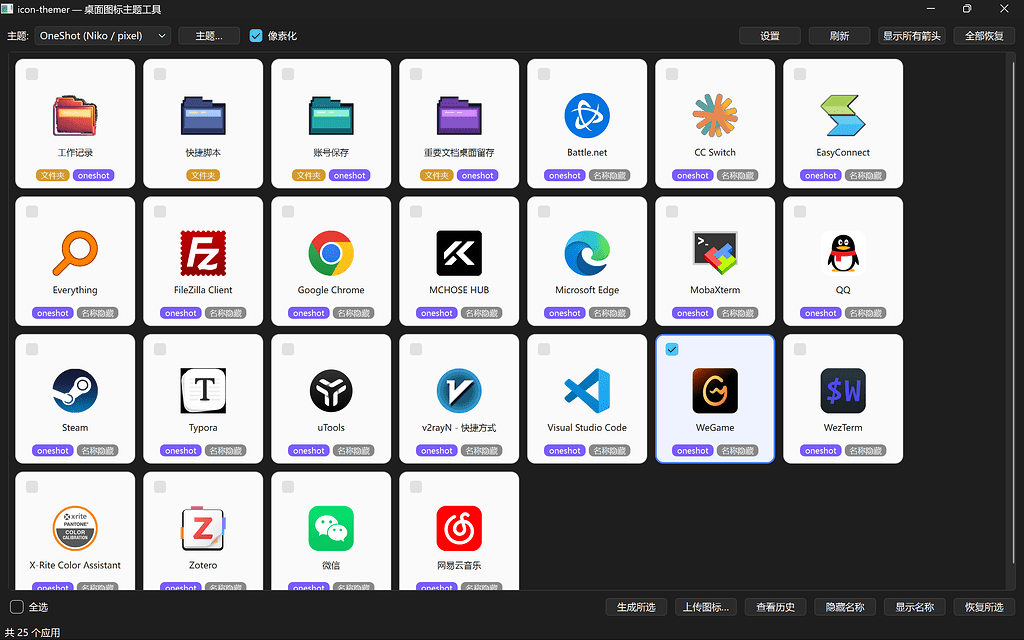Viewport: 1024px width, 640px height.
Task: Click 显示名称 show names button
Action: point(915,607)
